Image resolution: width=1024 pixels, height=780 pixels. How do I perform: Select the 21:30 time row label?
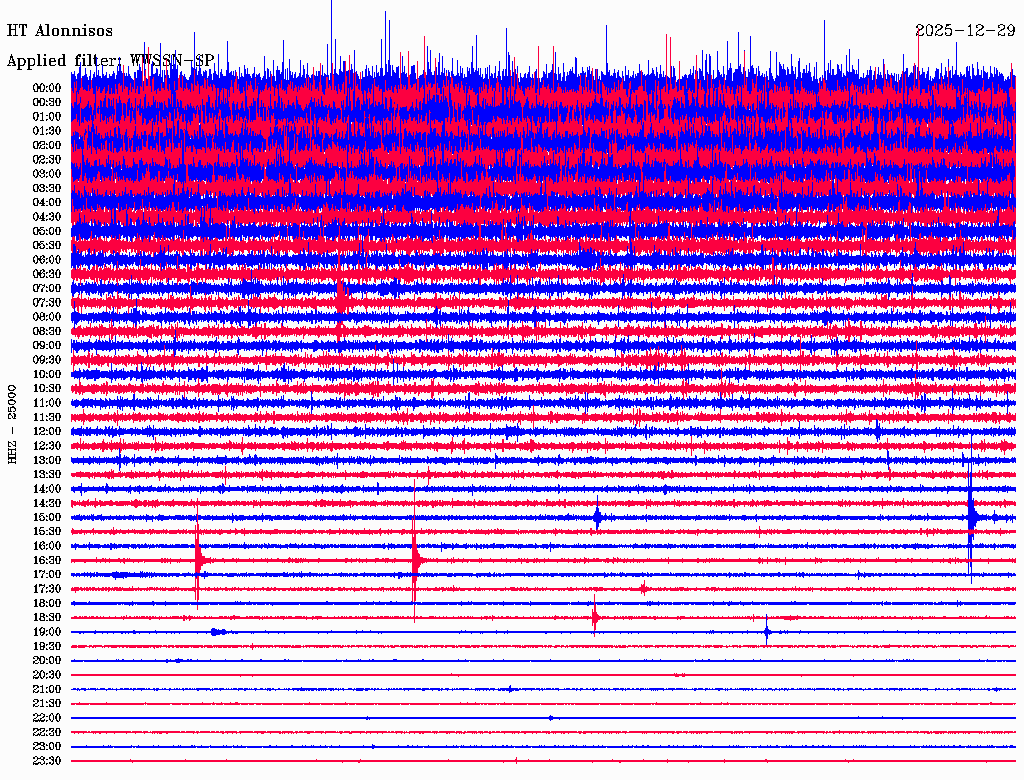47,704
